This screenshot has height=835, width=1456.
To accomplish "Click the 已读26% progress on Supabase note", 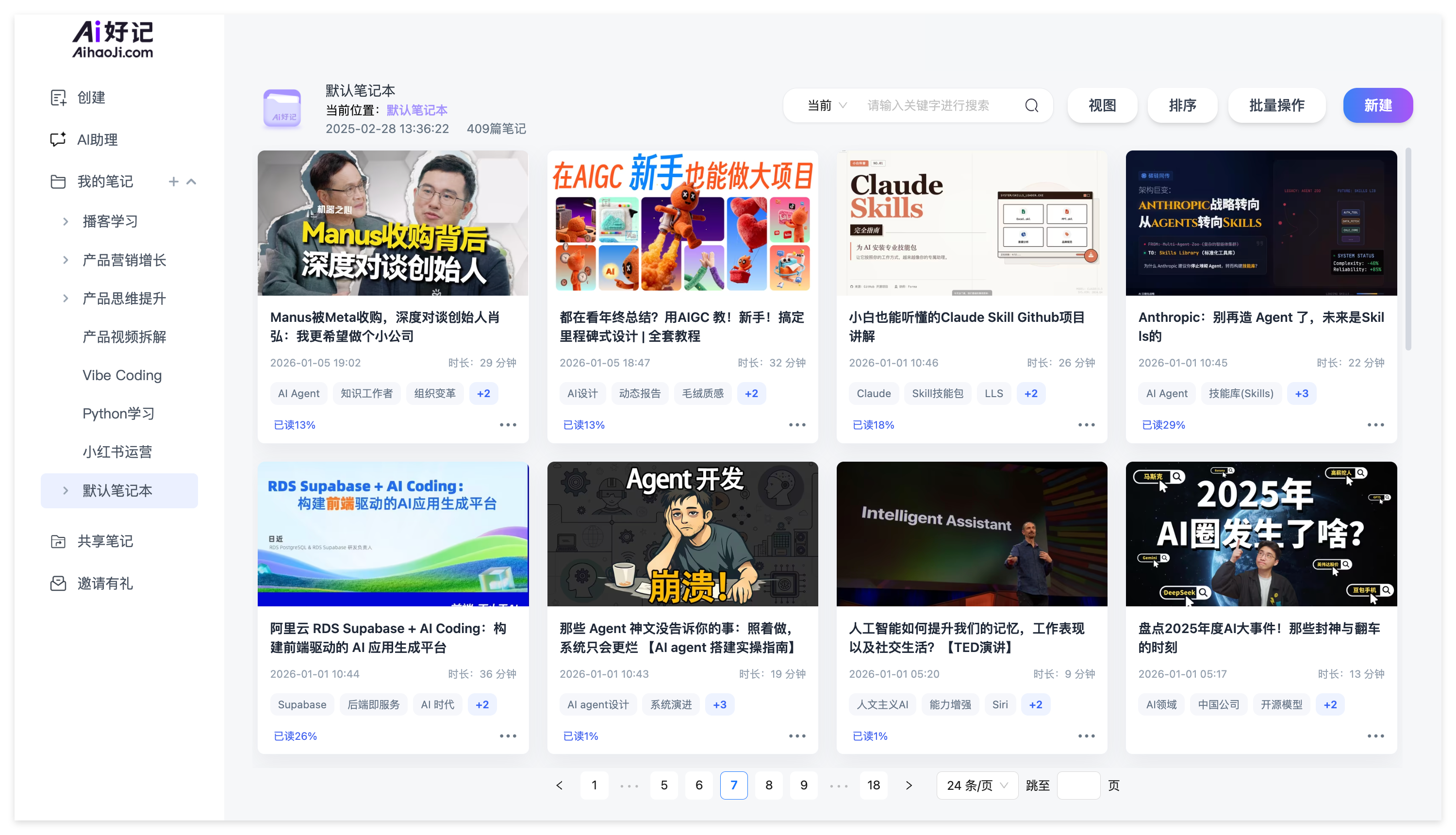I will pos(295,736).
